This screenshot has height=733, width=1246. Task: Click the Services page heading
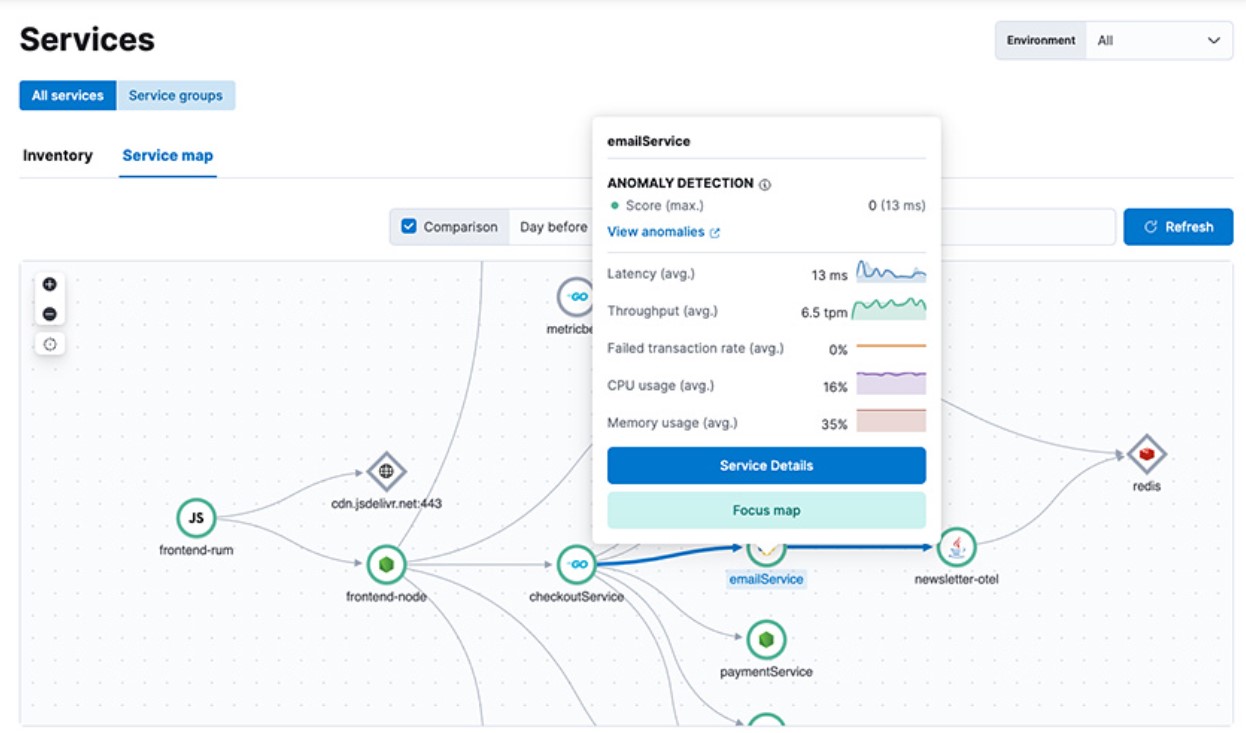[87, 39]
